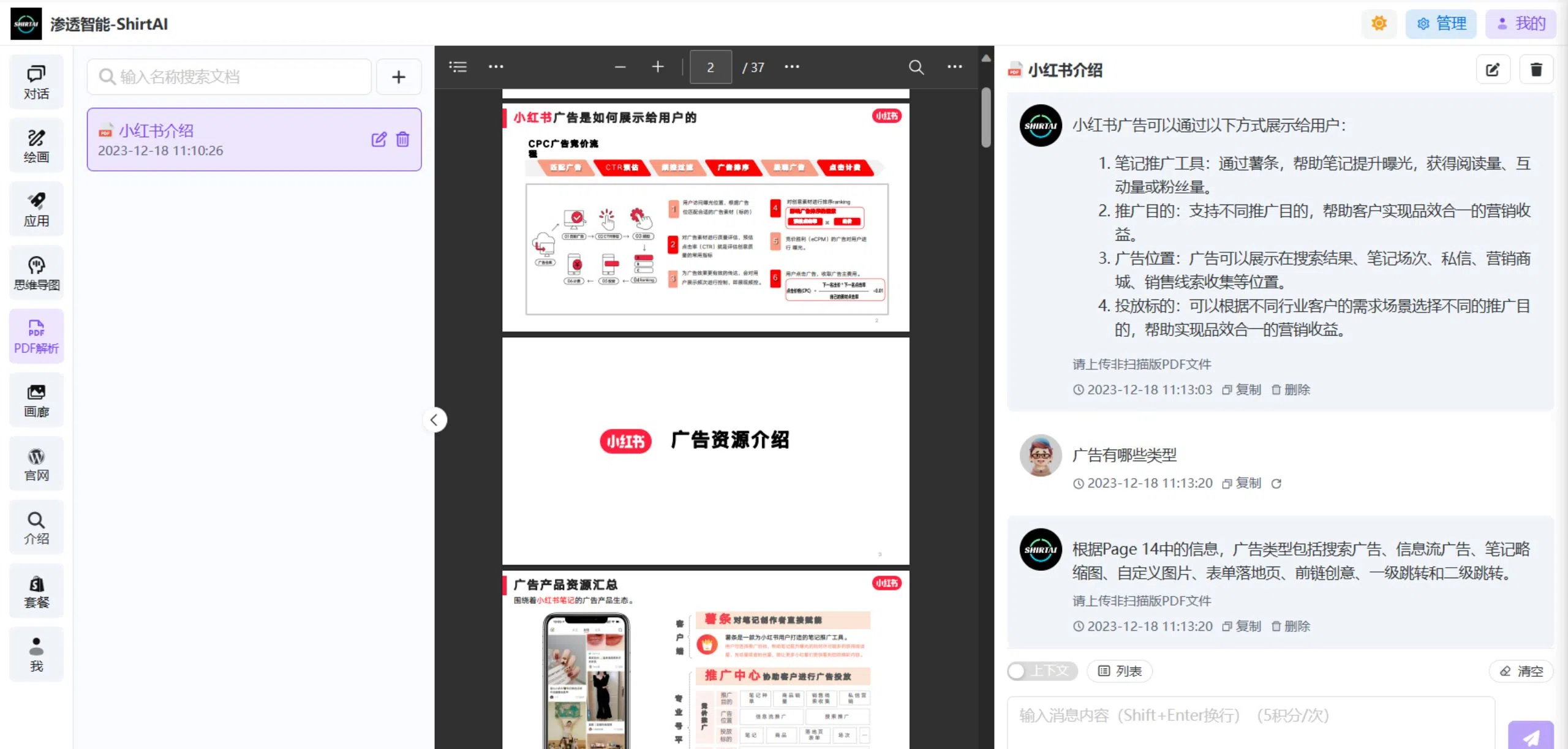1568x749 pixels.
Task: Open the 绘画 drawing sidebar item
Action: click(x=36, y=146)
